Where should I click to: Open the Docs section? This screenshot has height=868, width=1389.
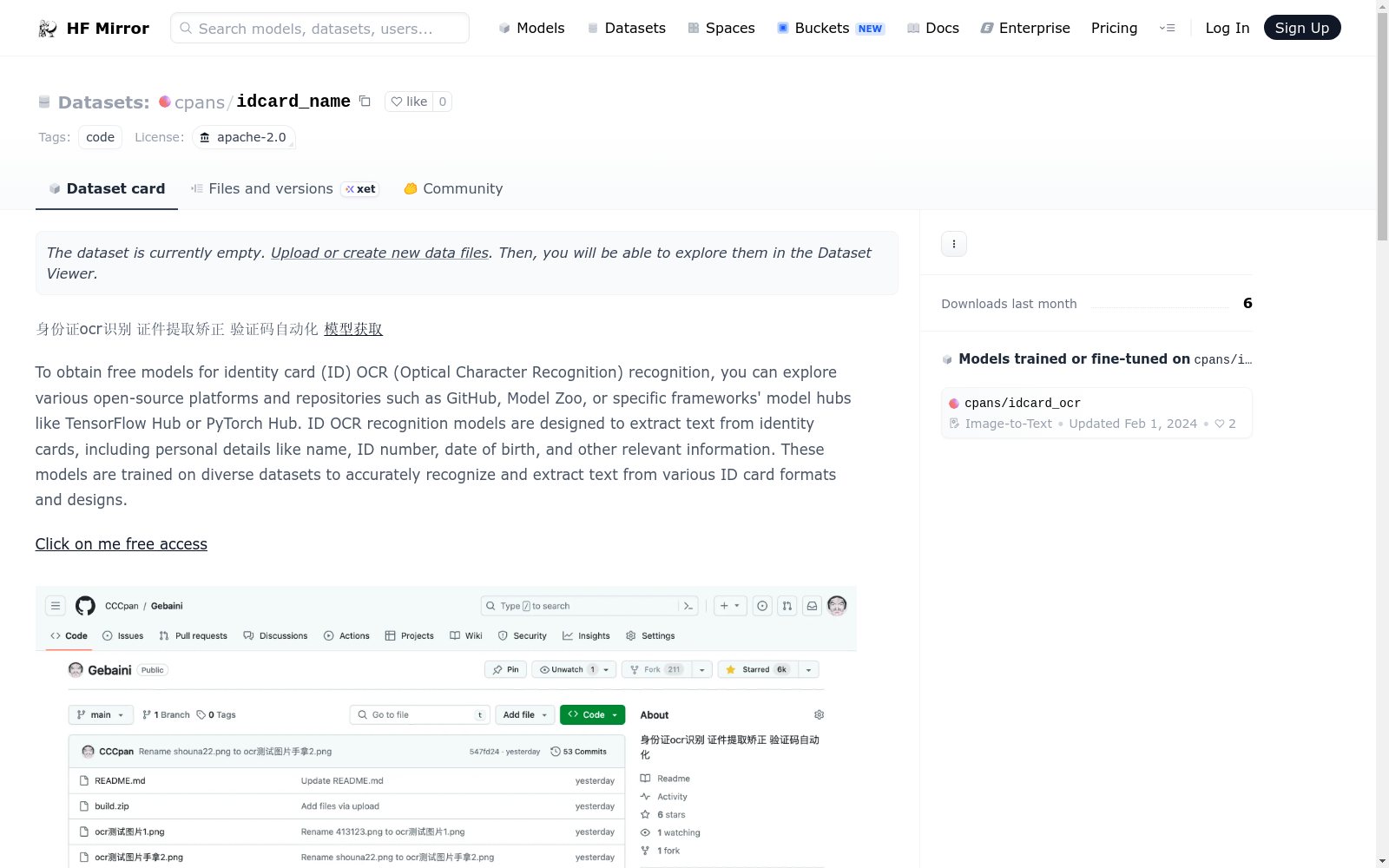[x=933, y=29]
